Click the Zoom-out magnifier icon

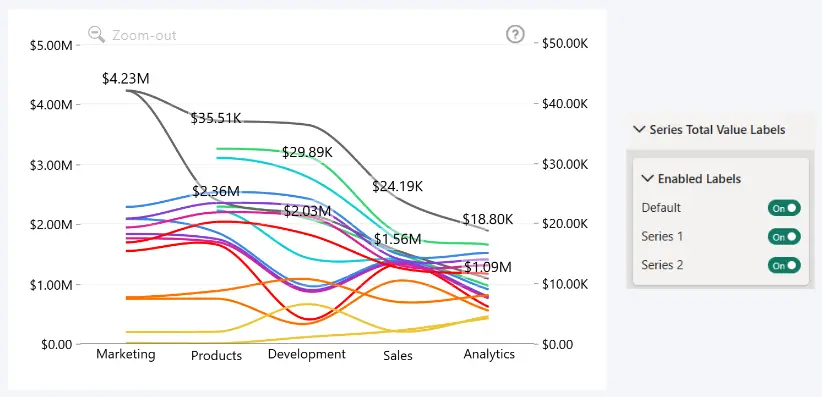tap(96, 35)
